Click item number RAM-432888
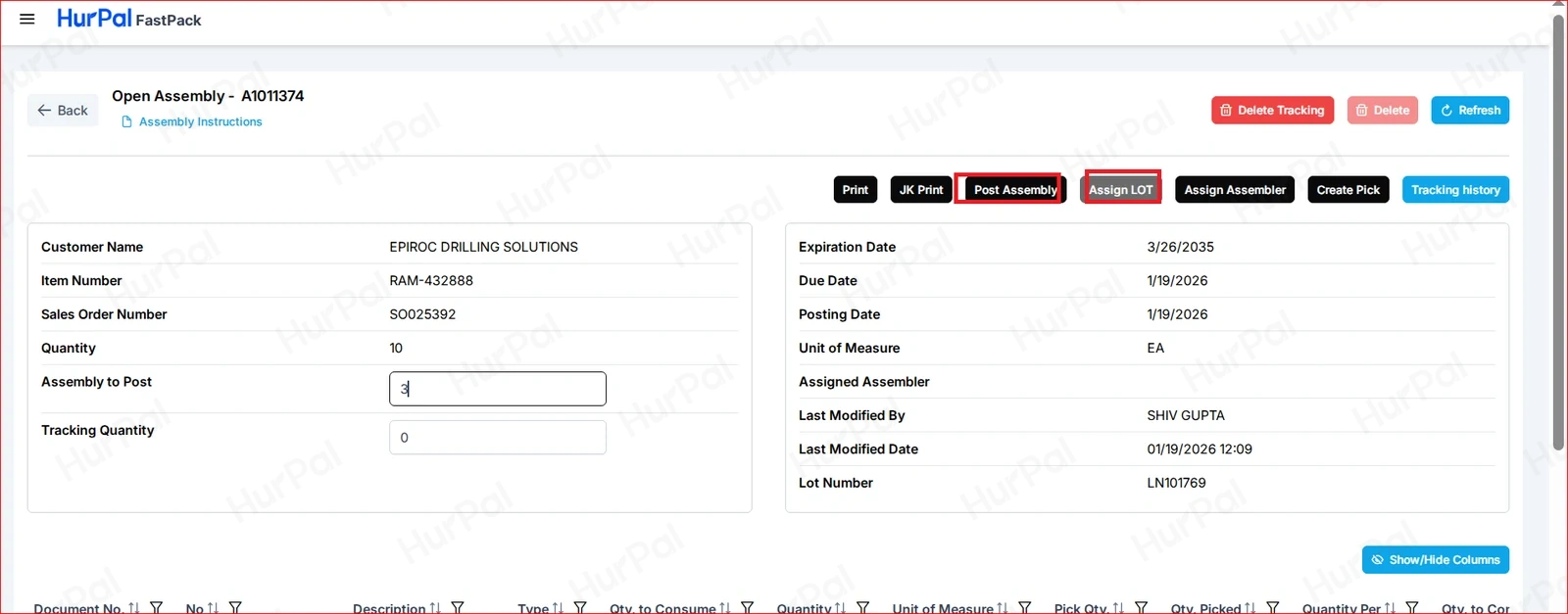This screenshot has width=1568, height=614. pyautogui.click(x=431, y=281)
